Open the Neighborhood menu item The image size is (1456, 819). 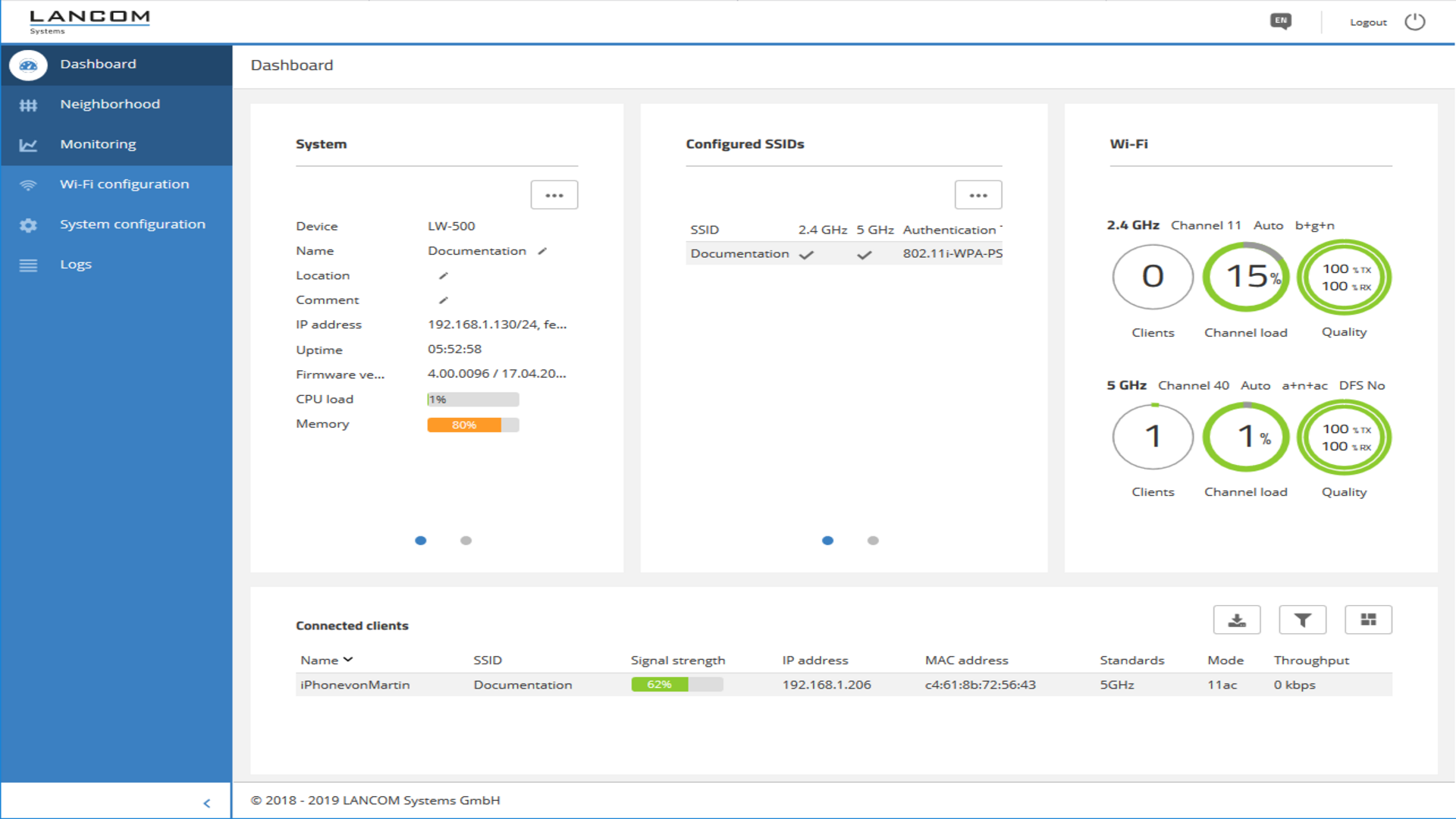(110, 104)
